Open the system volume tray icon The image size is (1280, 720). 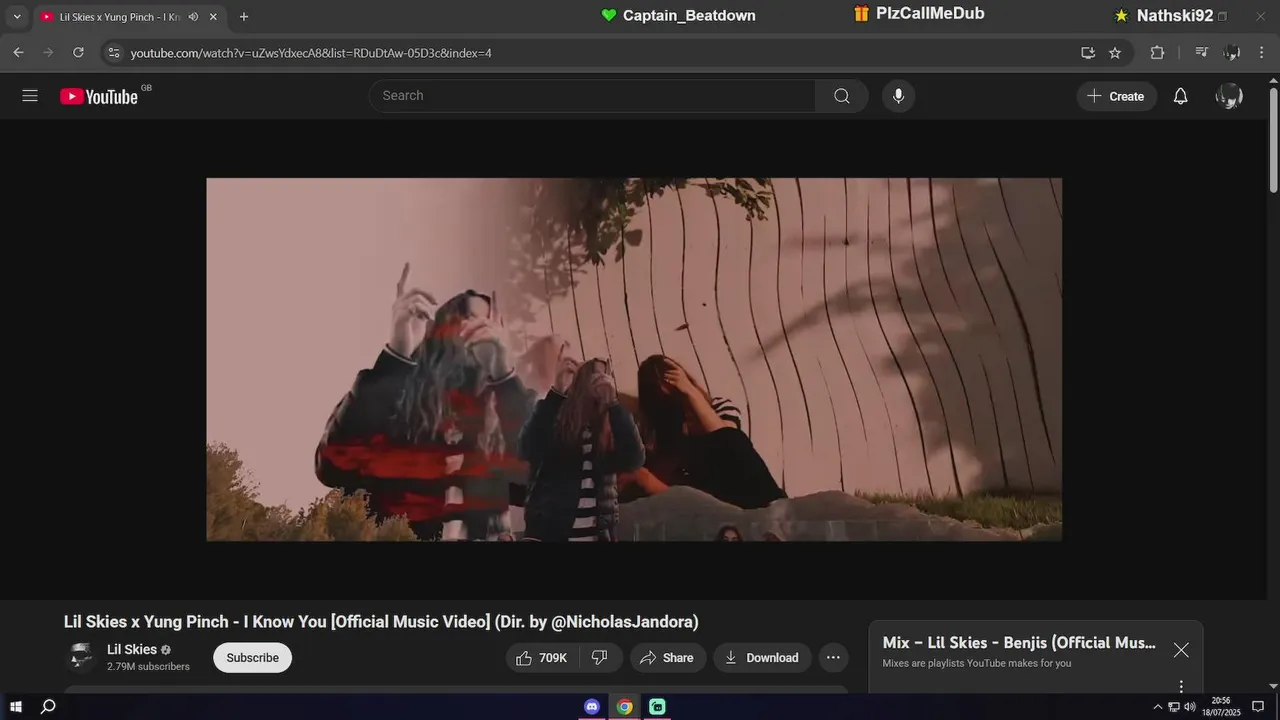tap(1190, 707)
